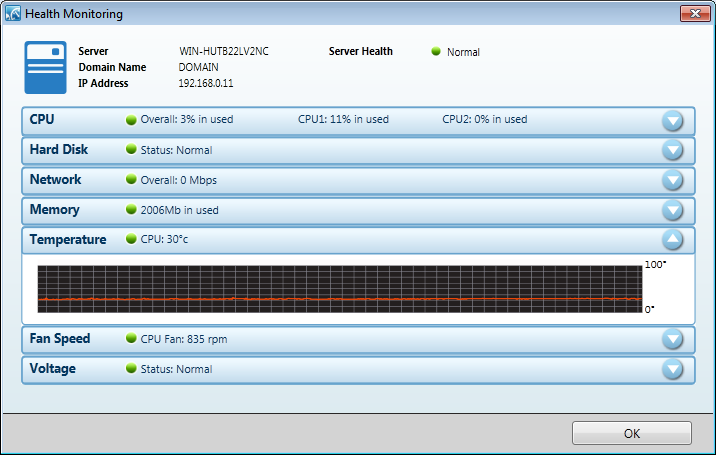
Task: Click the OK button
Action: click(632, 433)
